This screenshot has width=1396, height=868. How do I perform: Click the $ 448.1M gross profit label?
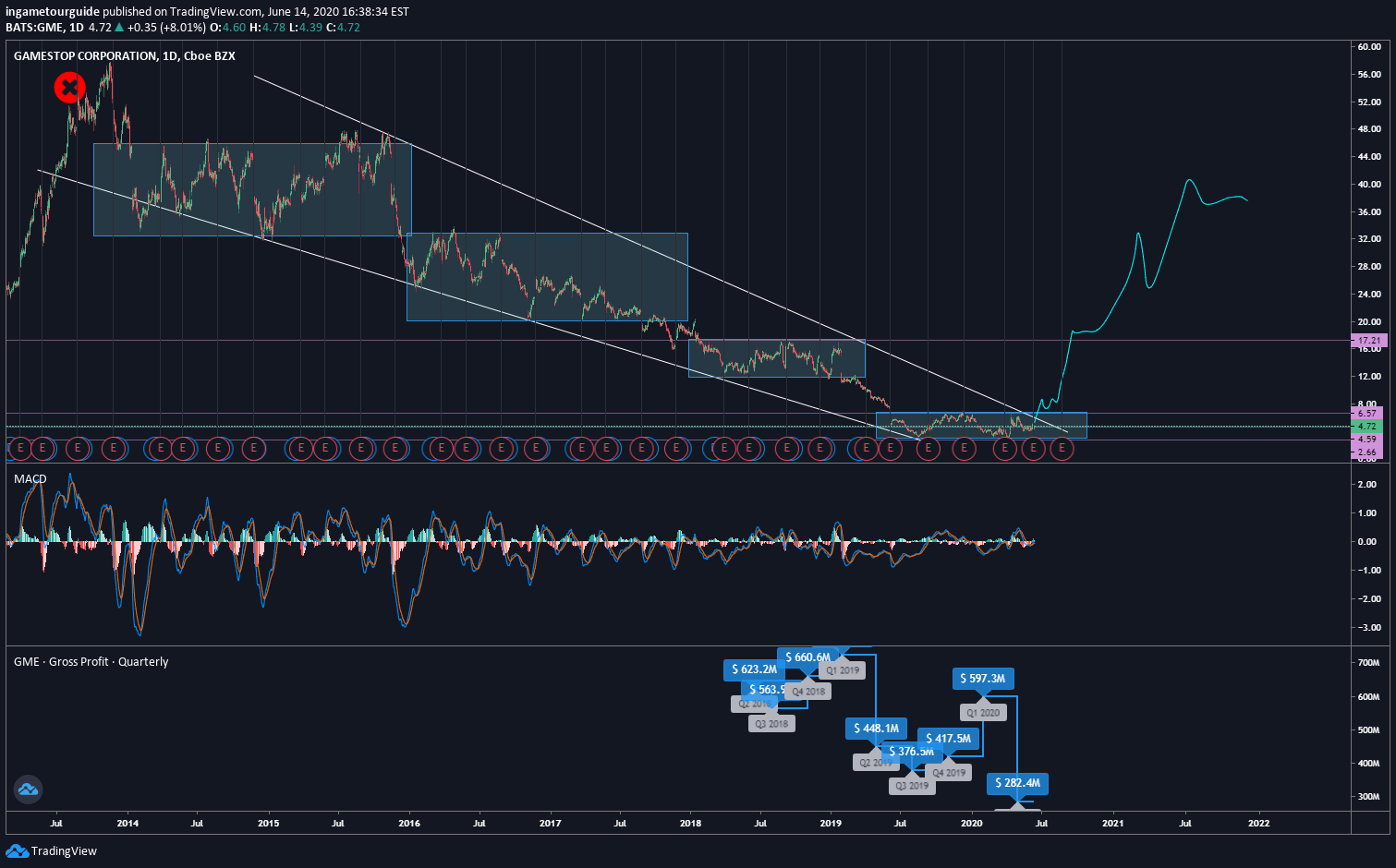click(x=876, y=729)
